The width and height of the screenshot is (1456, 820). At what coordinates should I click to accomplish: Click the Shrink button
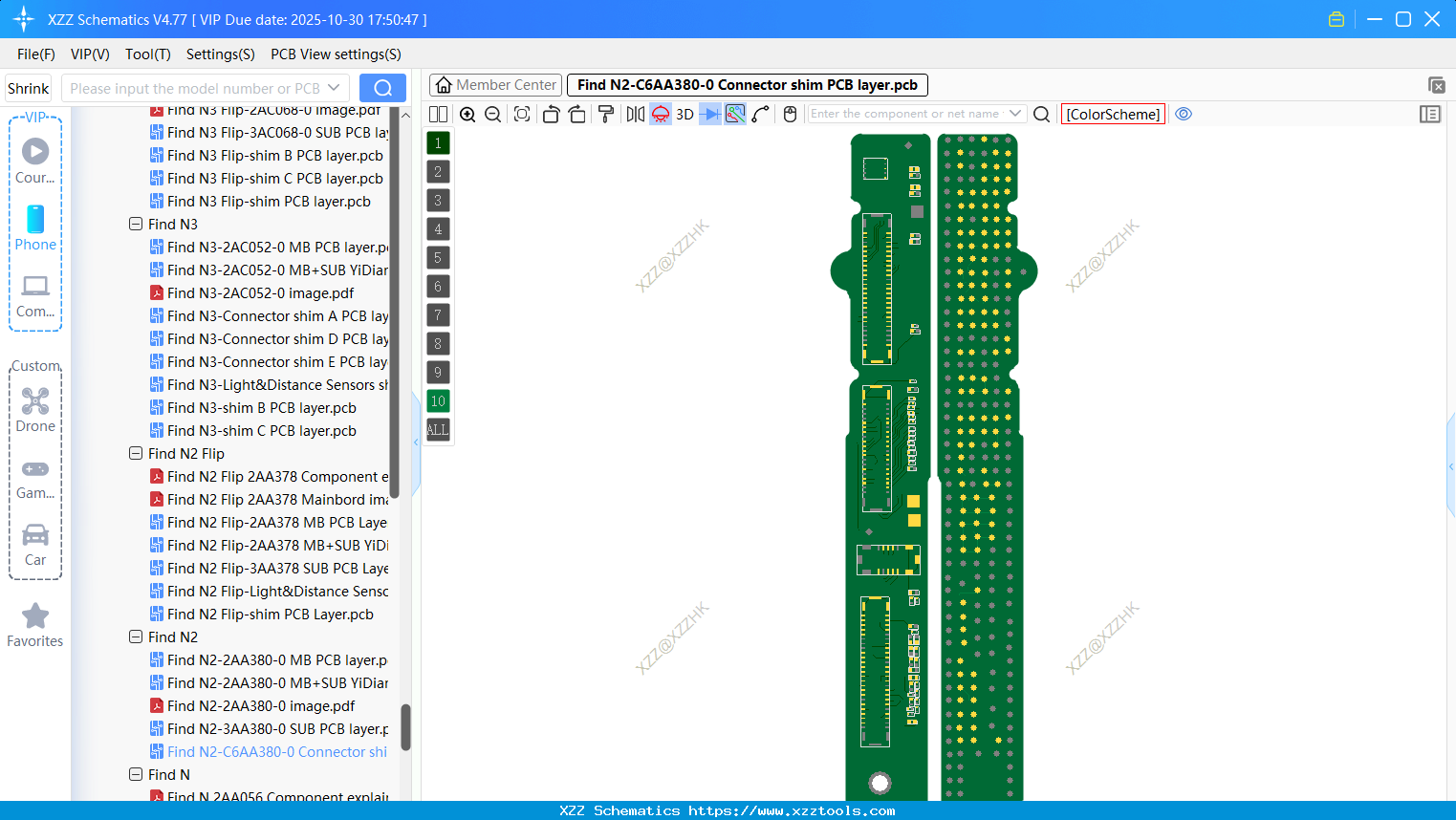[27, 87]
